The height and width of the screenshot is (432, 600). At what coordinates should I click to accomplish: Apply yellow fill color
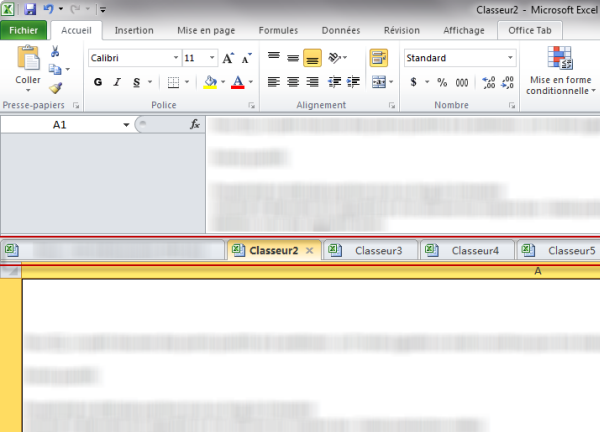point(210,82)
